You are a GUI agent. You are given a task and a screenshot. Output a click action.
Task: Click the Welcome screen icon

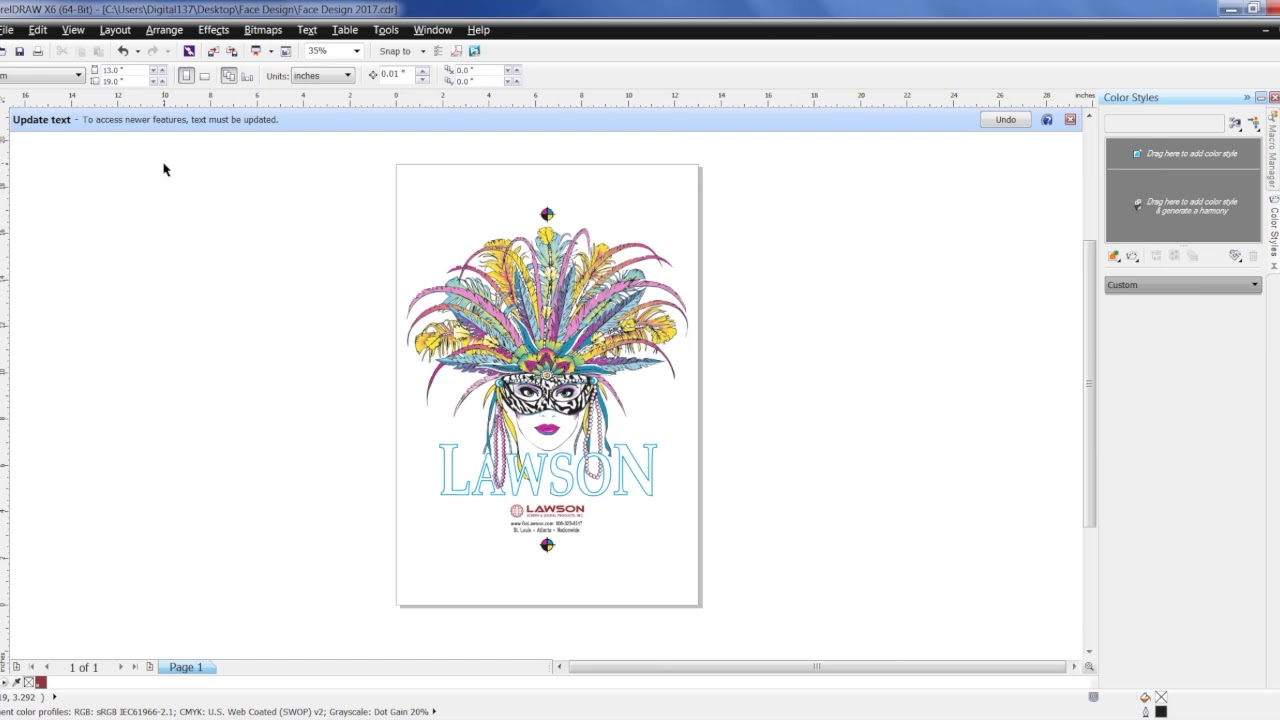286,51
